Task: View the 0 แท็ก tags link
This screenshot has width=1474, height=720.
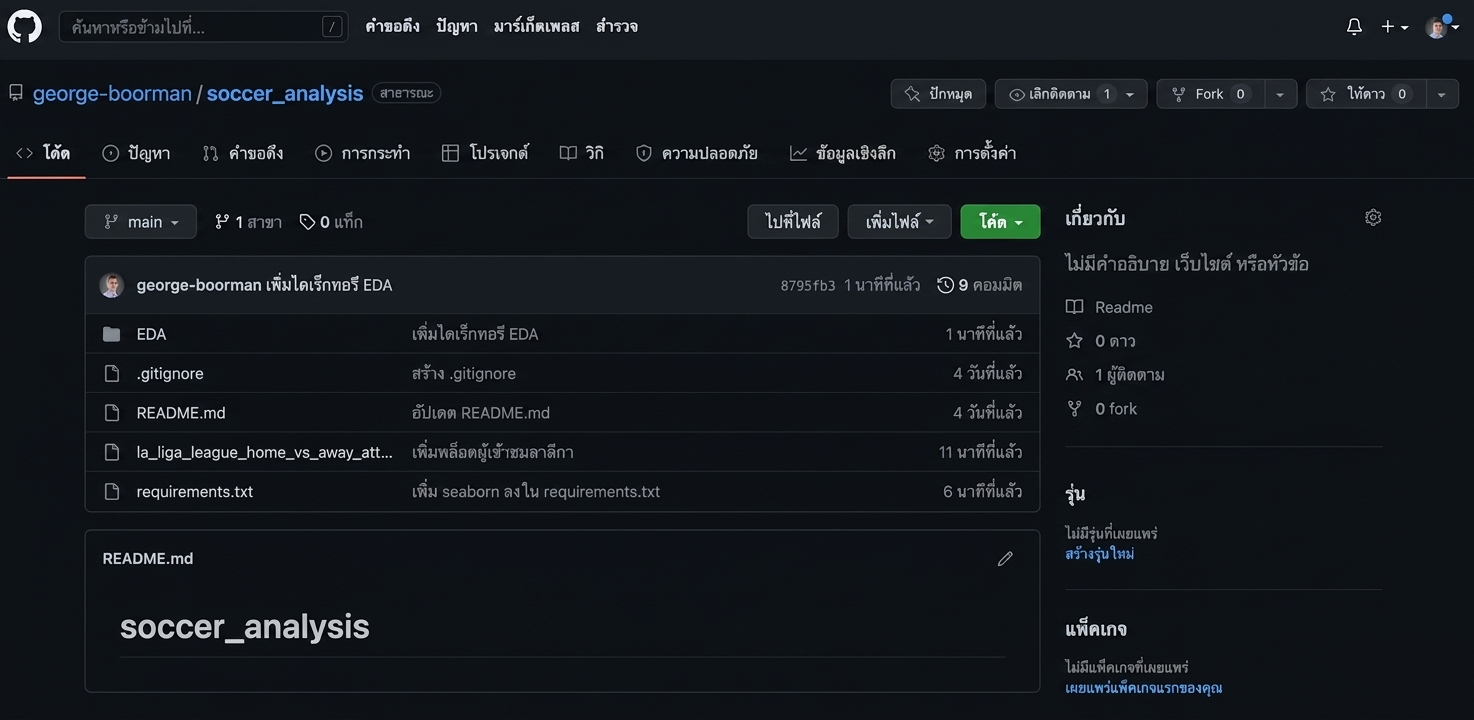Action: click(331, 222)
